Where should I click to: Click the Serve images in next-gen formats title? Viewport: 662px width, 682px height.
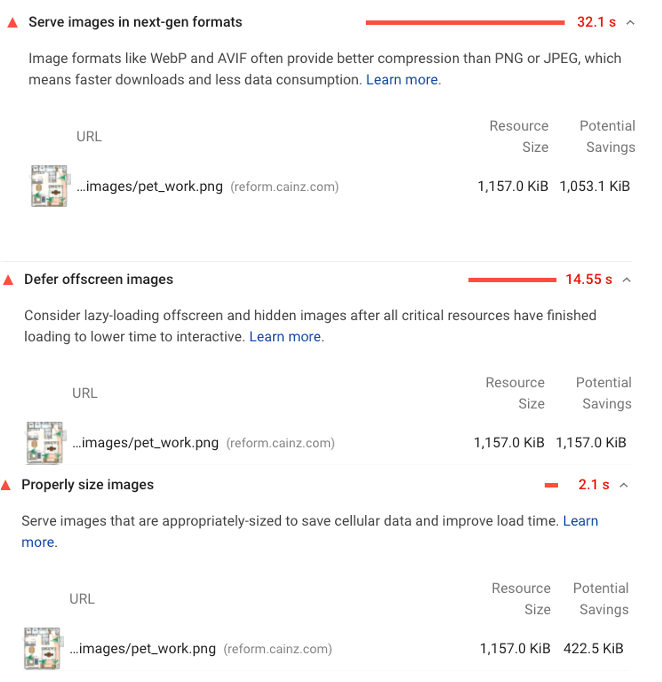point(135,22)
